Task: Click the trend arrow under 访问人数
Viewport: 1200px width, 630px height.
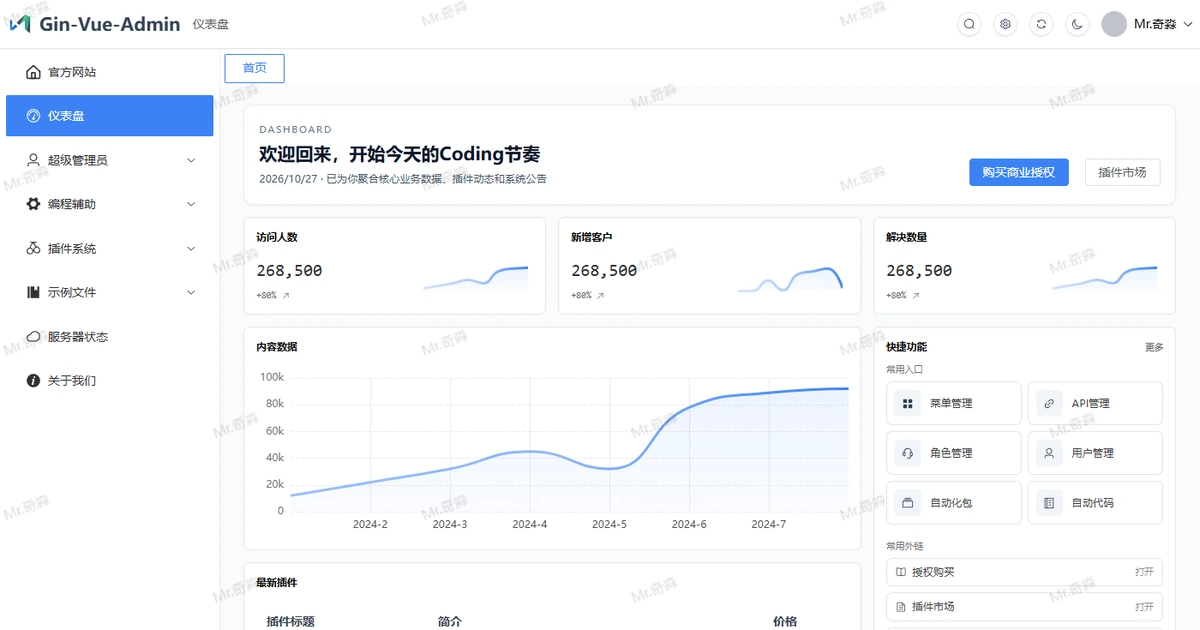Action: [285, 296]
